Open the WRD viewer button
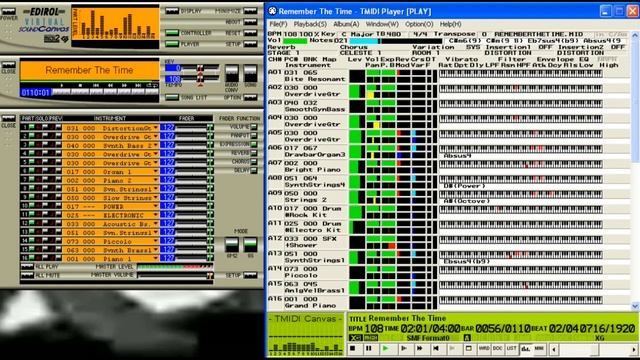Image resolution: width=640 pixels, height=360 pixels. coord(484,349)
